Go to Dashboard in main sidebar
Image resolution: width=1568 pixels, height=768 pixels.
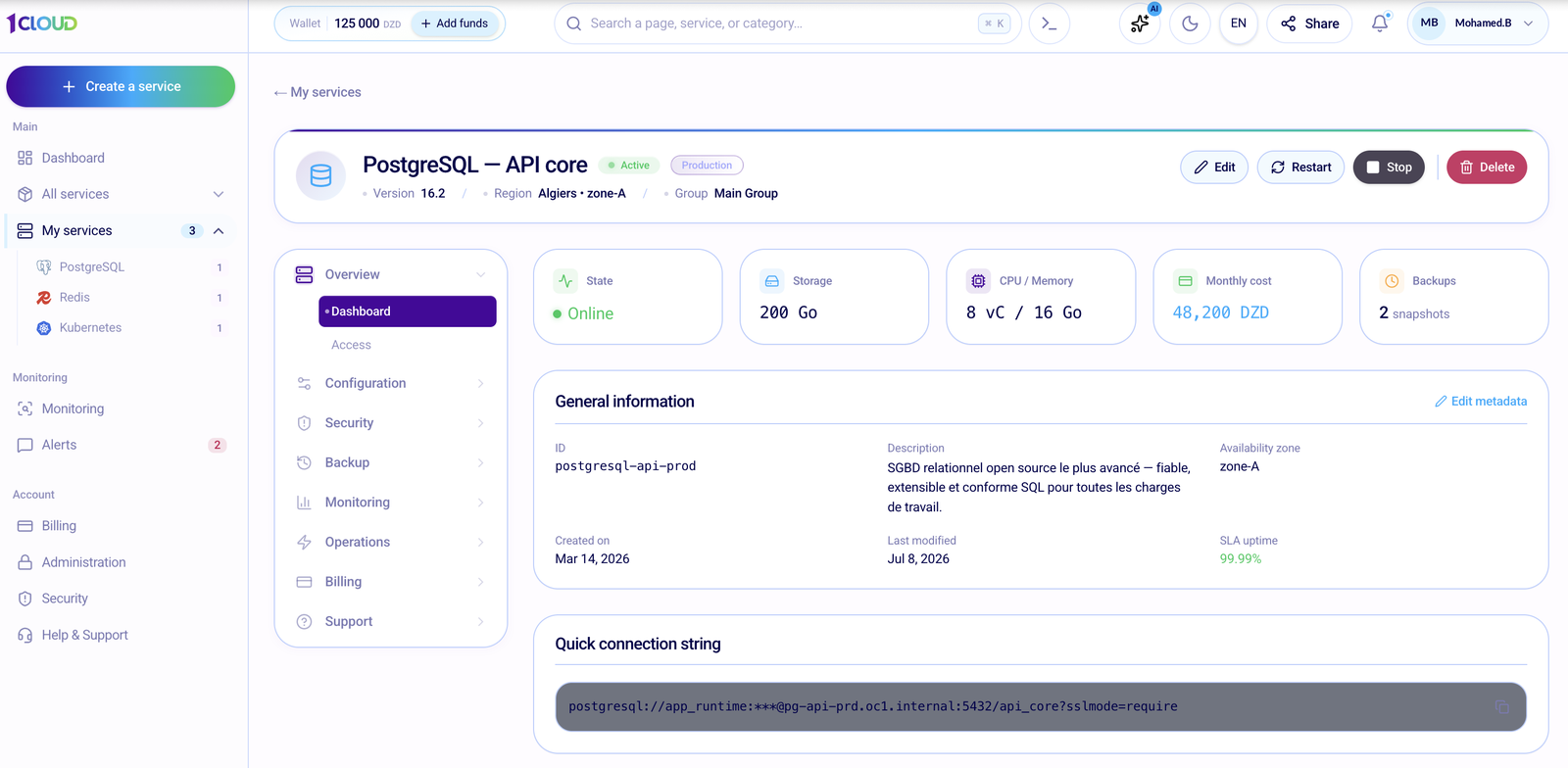(x=73, y=158)
